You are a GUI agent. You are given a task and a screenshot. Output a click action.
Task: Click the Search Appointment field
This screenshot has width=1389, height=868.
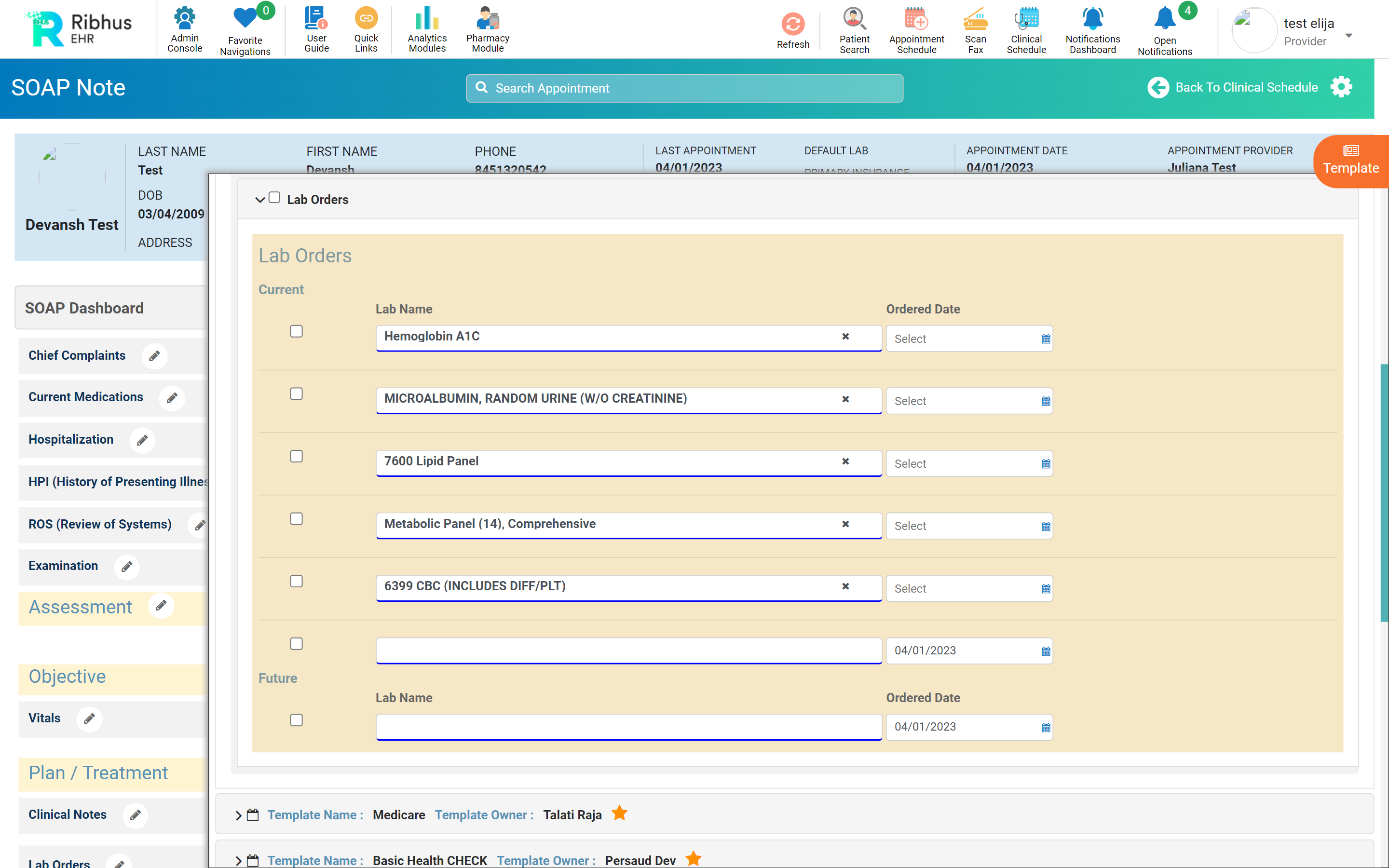click(x=684, y=88)
